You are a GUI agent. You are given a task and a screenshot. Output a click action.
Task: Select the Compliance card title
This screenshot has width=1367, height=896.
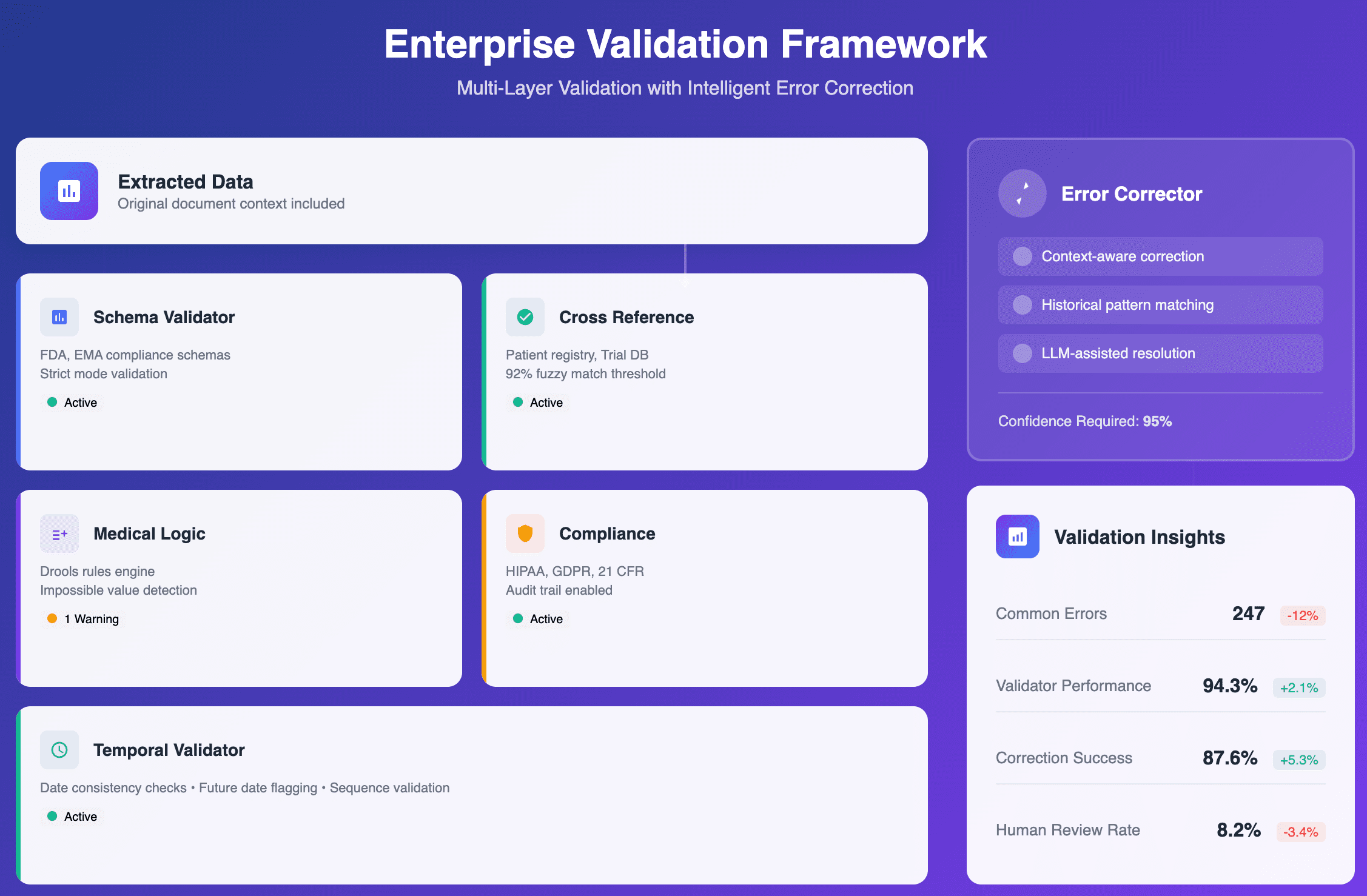[606, 533]
